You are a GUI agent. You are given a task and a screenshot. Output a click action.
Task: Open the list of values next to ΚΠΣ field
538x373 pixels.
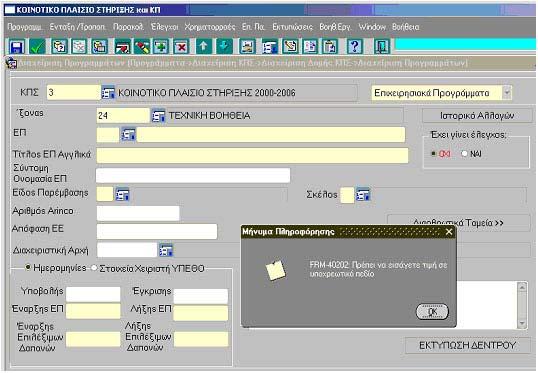[108, 93]
